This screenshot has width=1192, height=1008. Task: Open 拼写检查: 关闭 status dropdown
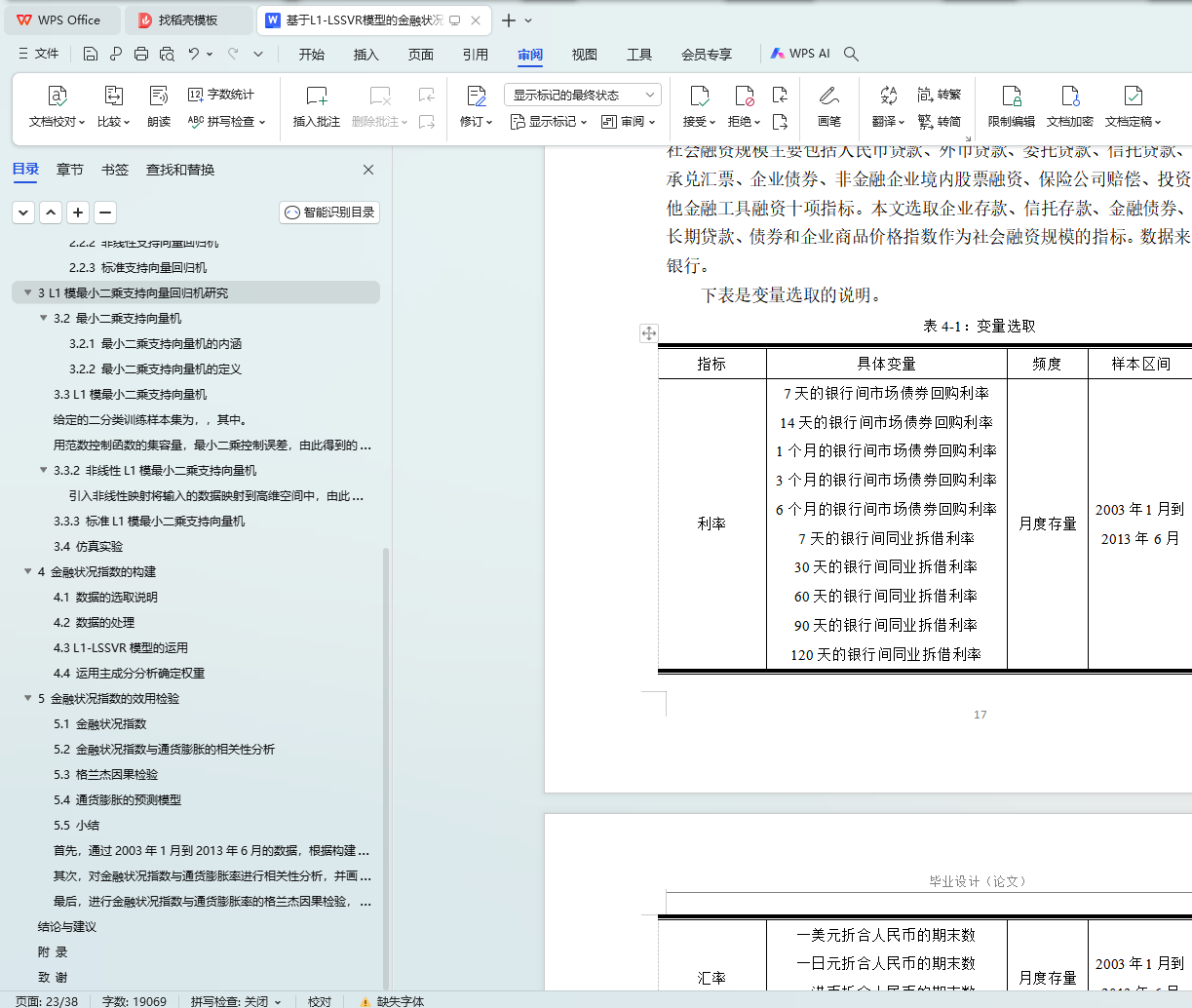[x=236, y=1001]
